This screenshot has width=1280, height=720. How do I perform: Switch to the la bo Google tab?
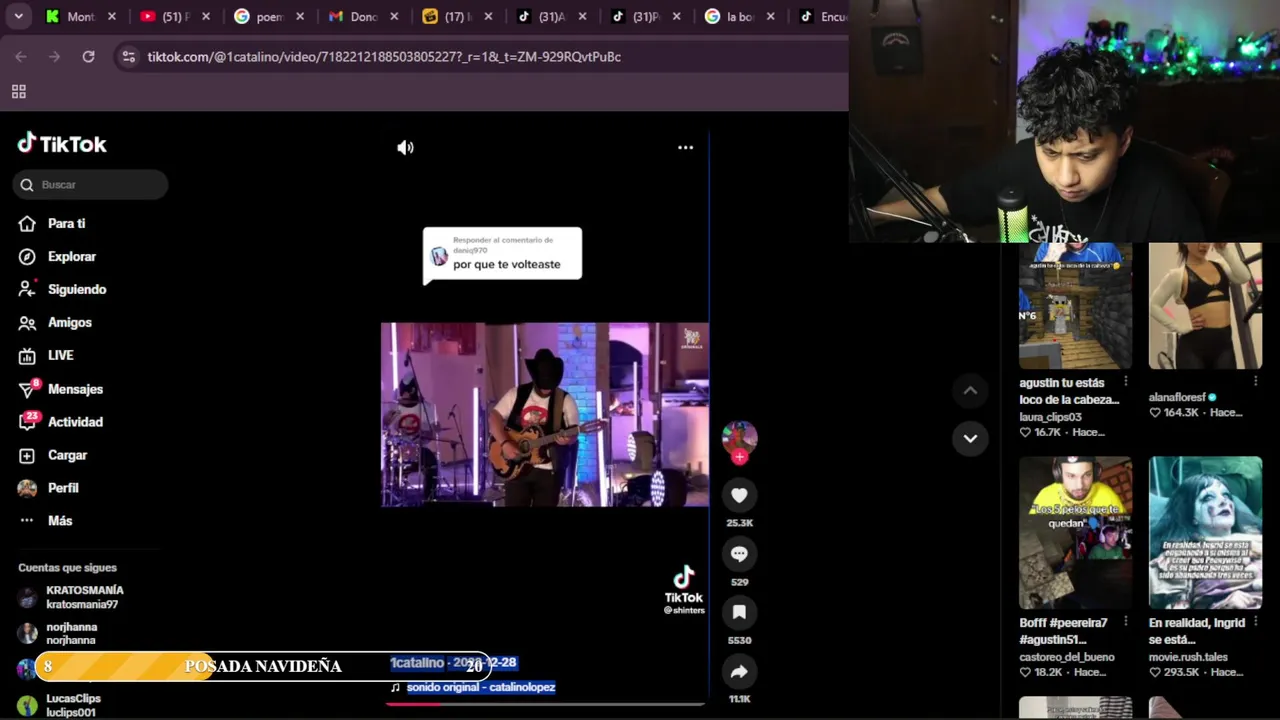(x=740, y=17)
